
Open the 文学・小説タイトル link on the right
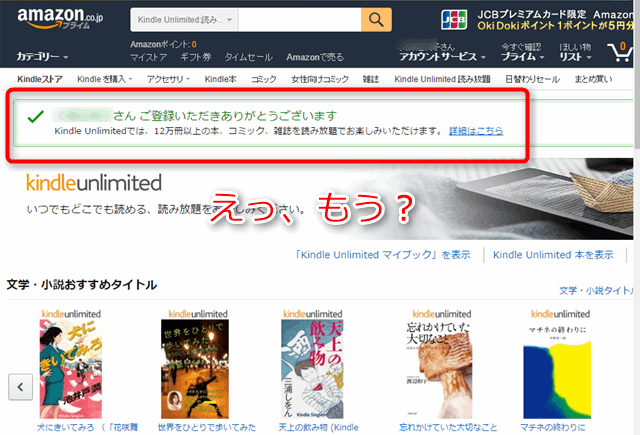point(596,291)
